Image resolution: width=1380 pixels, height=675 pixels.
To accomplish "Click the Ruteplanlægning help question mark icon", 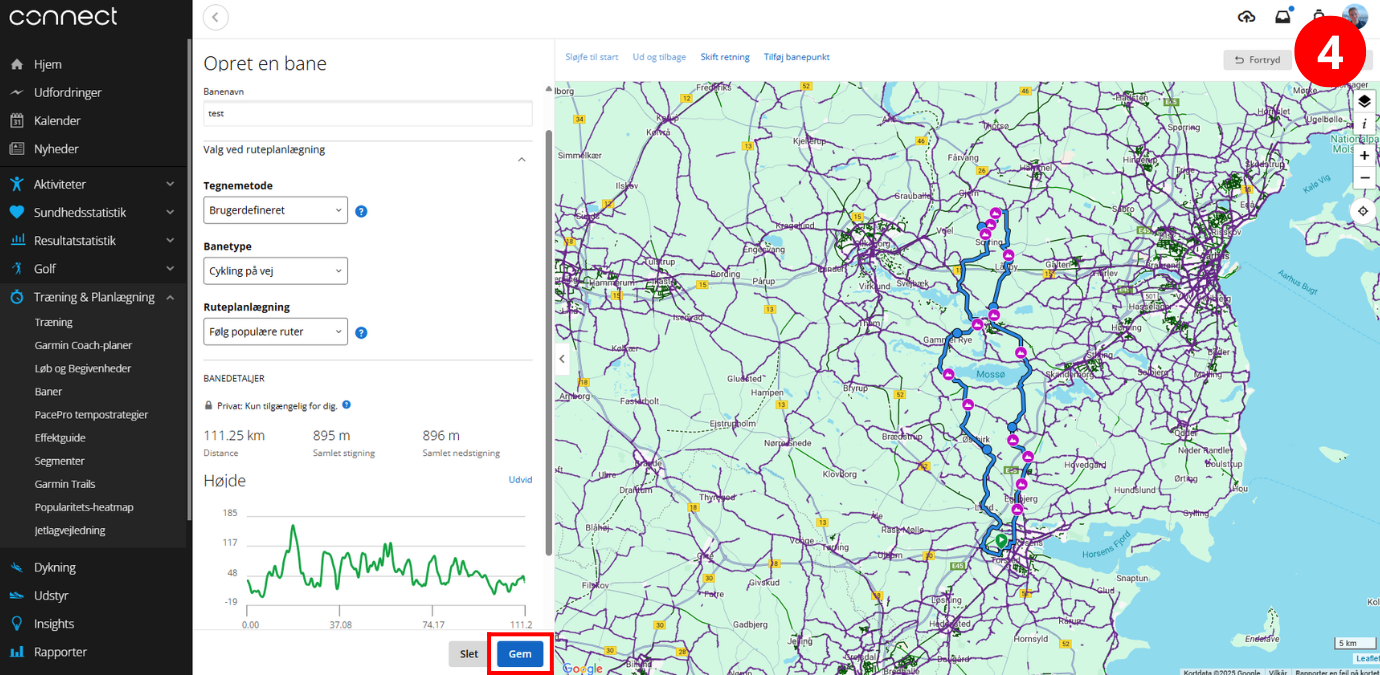I will pyautogui.click(x=361, y=331).
